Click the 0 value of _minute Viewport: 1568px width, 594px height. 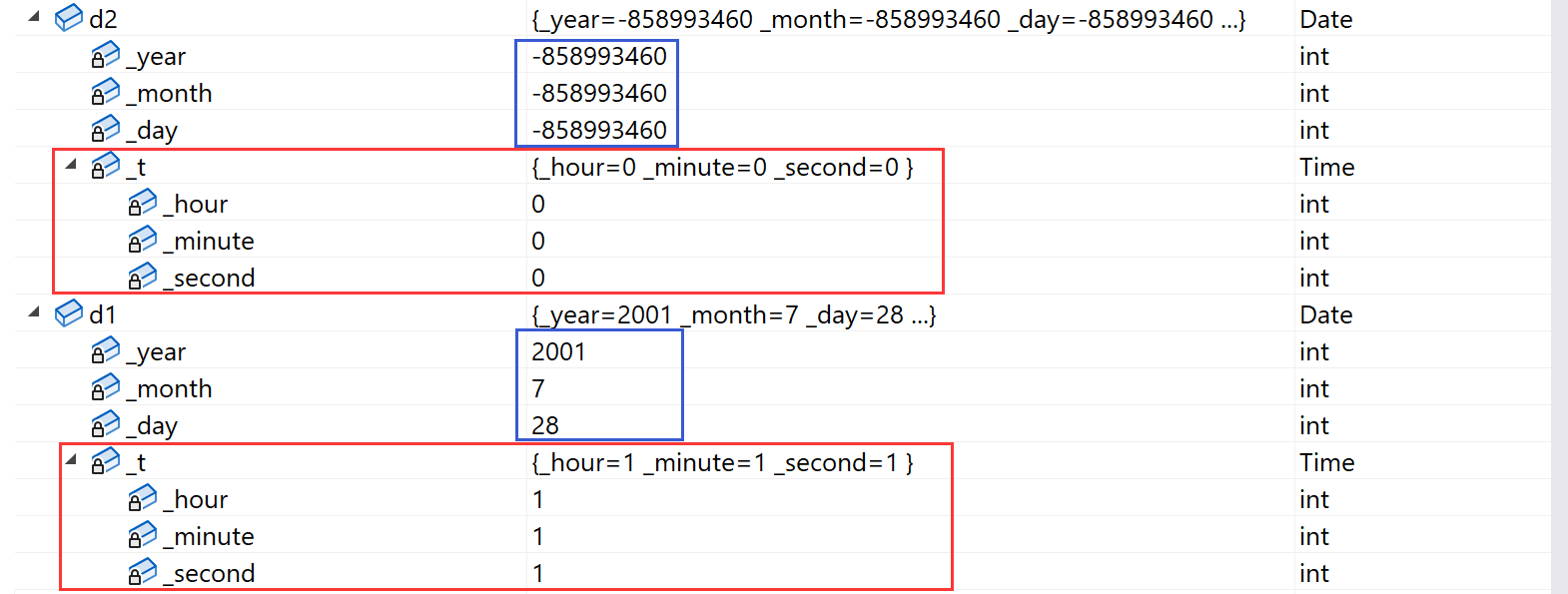(x=538, y=241)
